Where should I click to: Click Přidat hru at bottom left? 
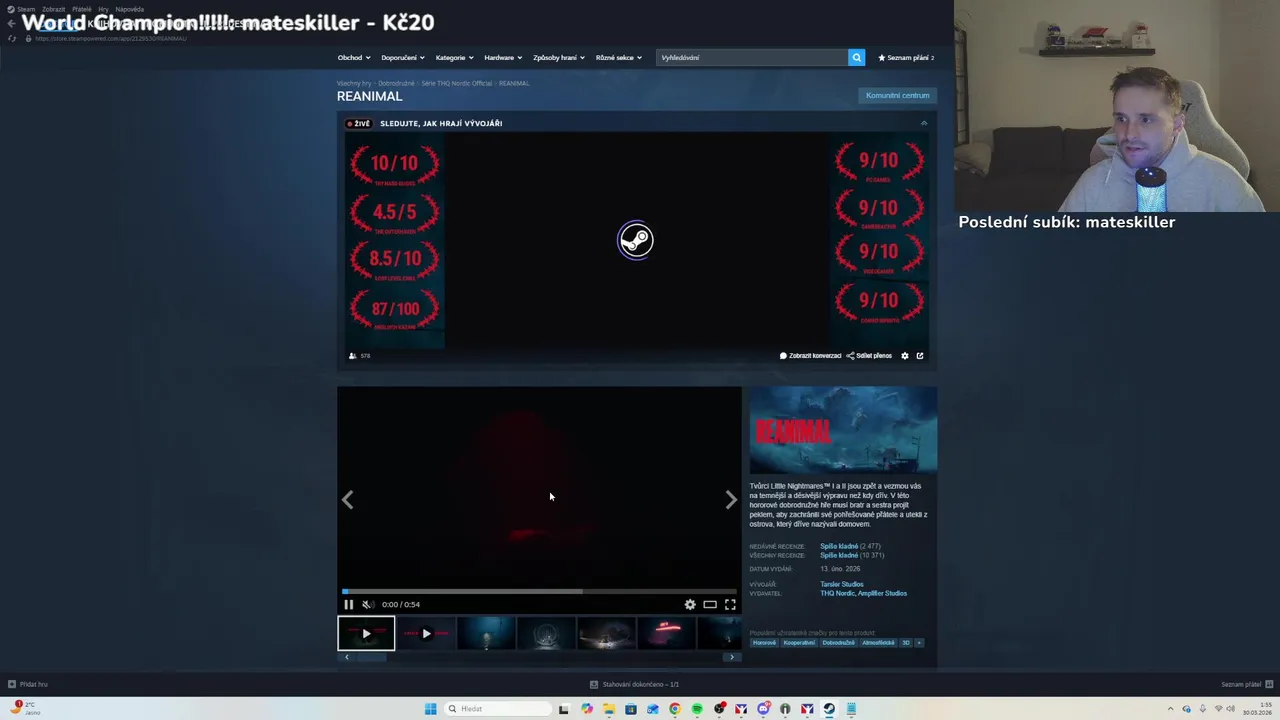click(x=28, y=684)
